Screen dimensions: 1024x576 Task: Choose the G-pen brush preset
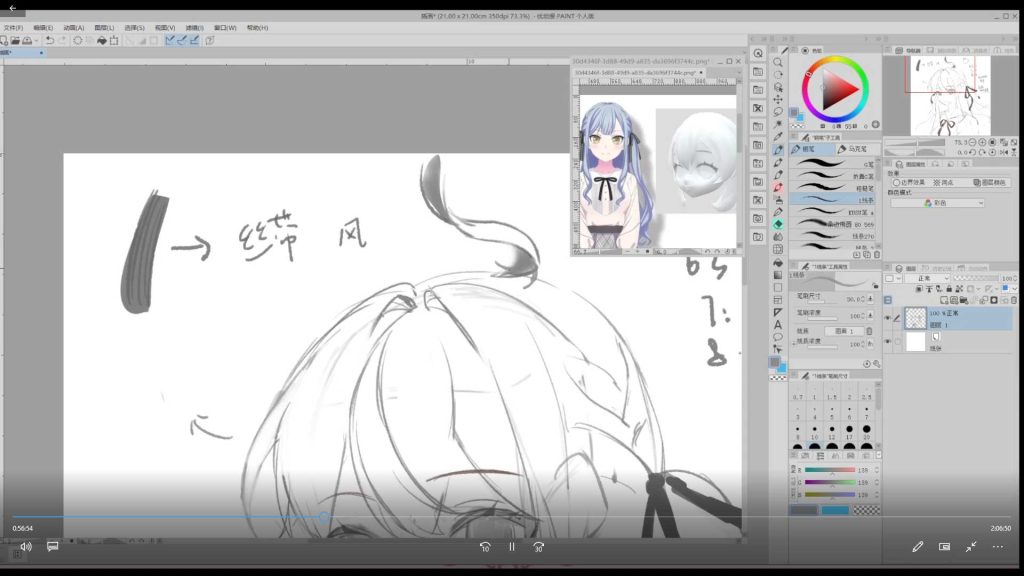click(x=833, y=164)
